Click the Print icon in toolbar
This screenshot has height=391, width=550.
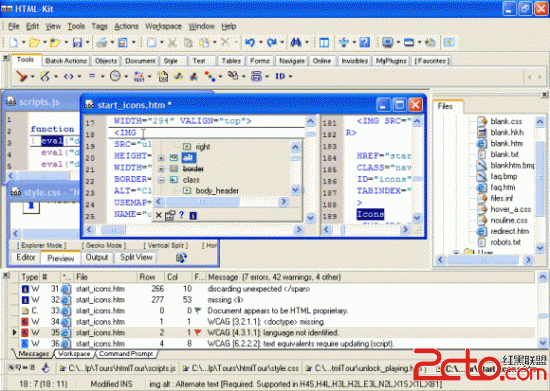coord(102,43)
